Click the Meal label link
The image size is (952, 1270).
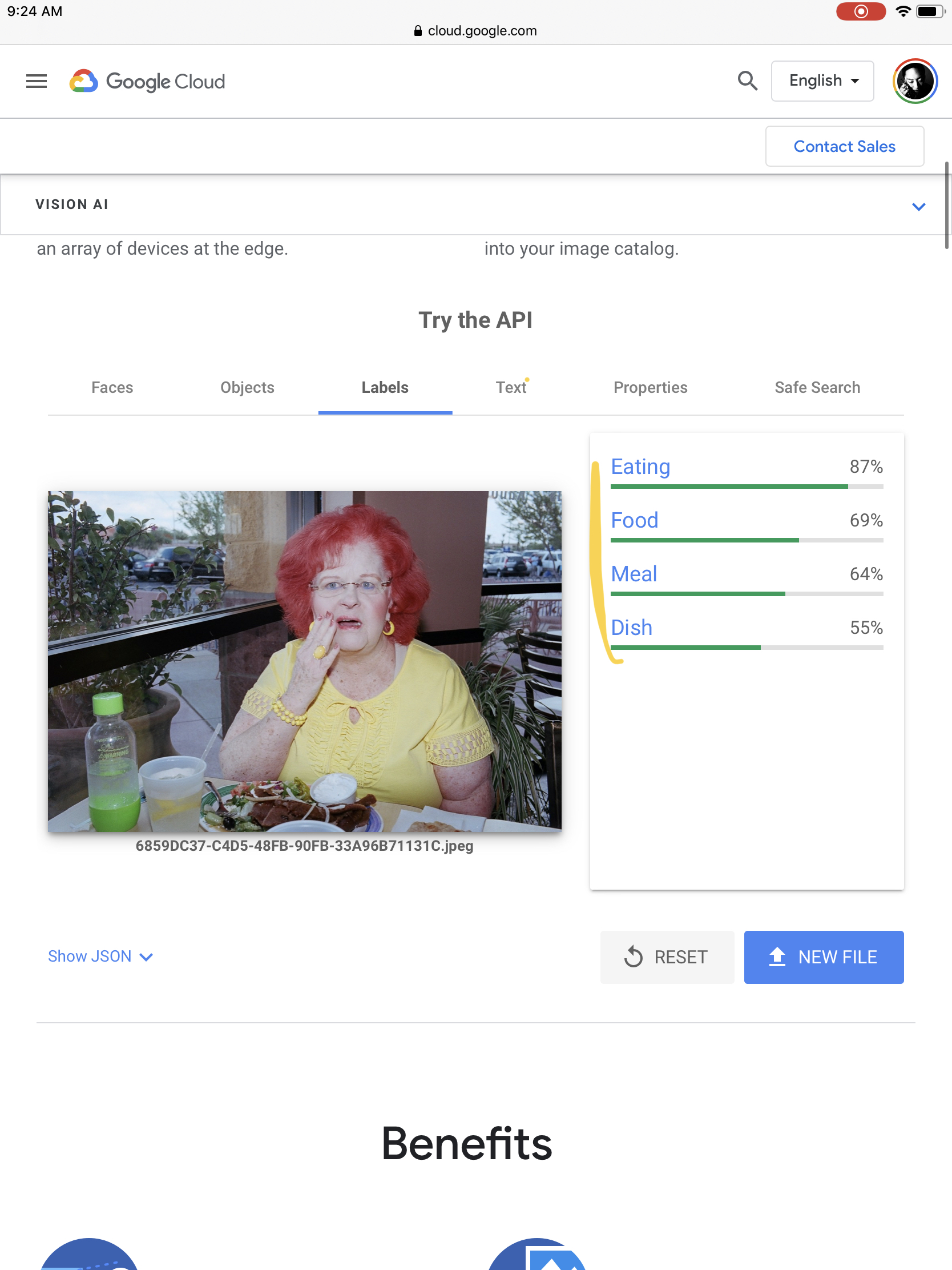[634, 573]
